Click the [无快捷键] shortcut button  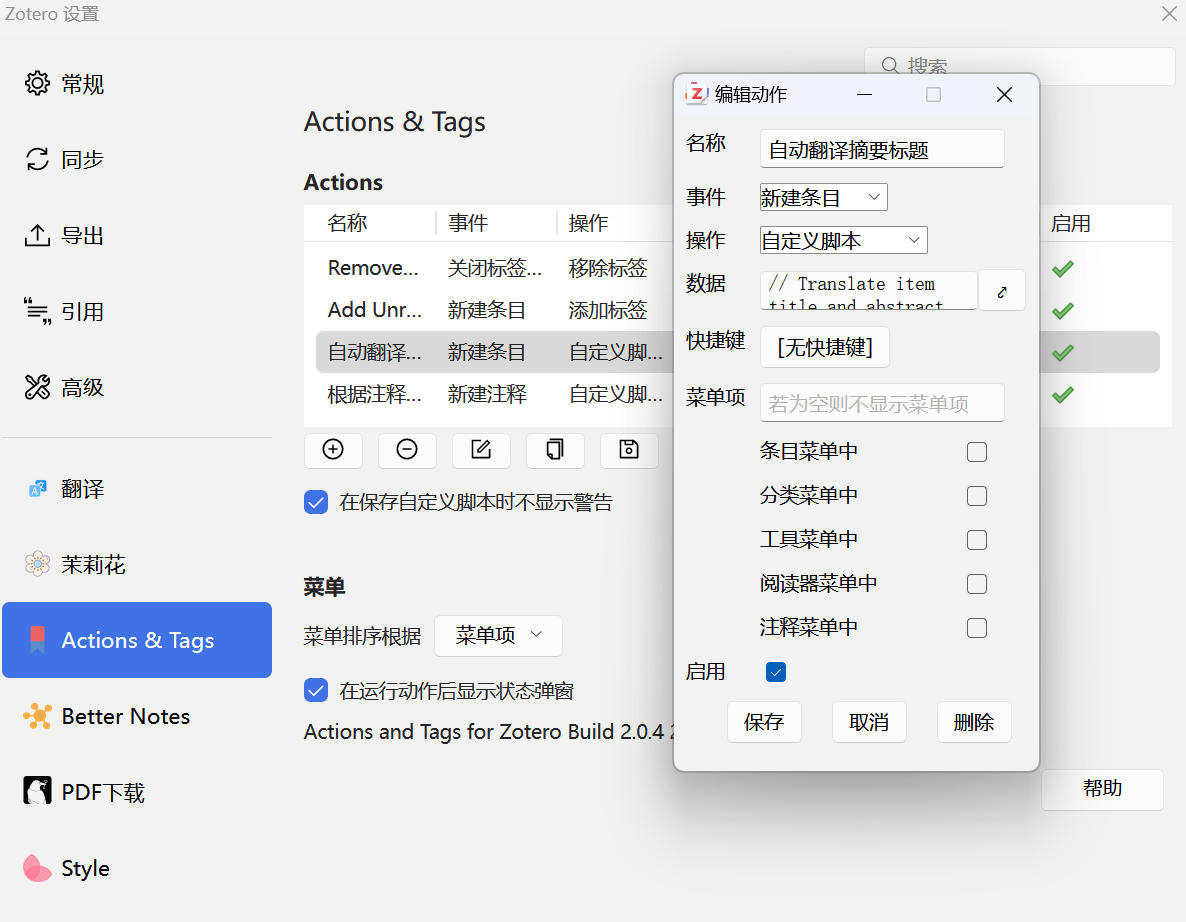pyautogui.click(x=824, y=347)
